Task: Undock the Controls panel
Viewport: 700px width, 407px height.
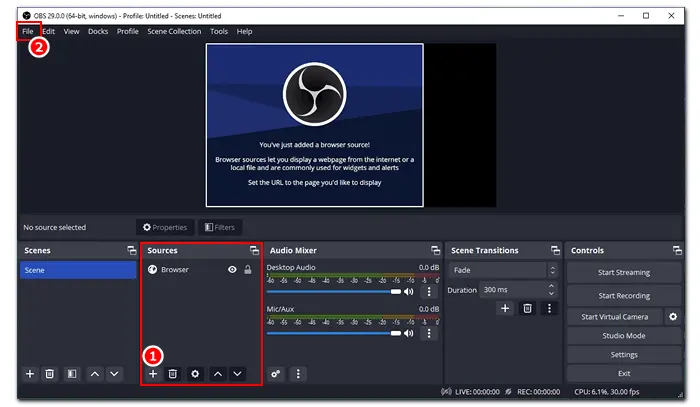Action: [677, 251]
